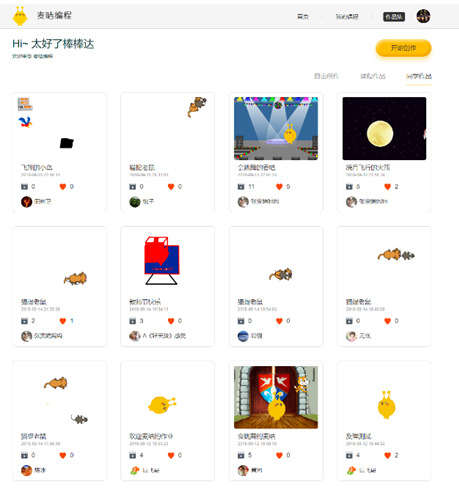Click heart icon on moon rocket project
Screen dimensions: 459x499
pyautogui.click(x=387, y=187)
